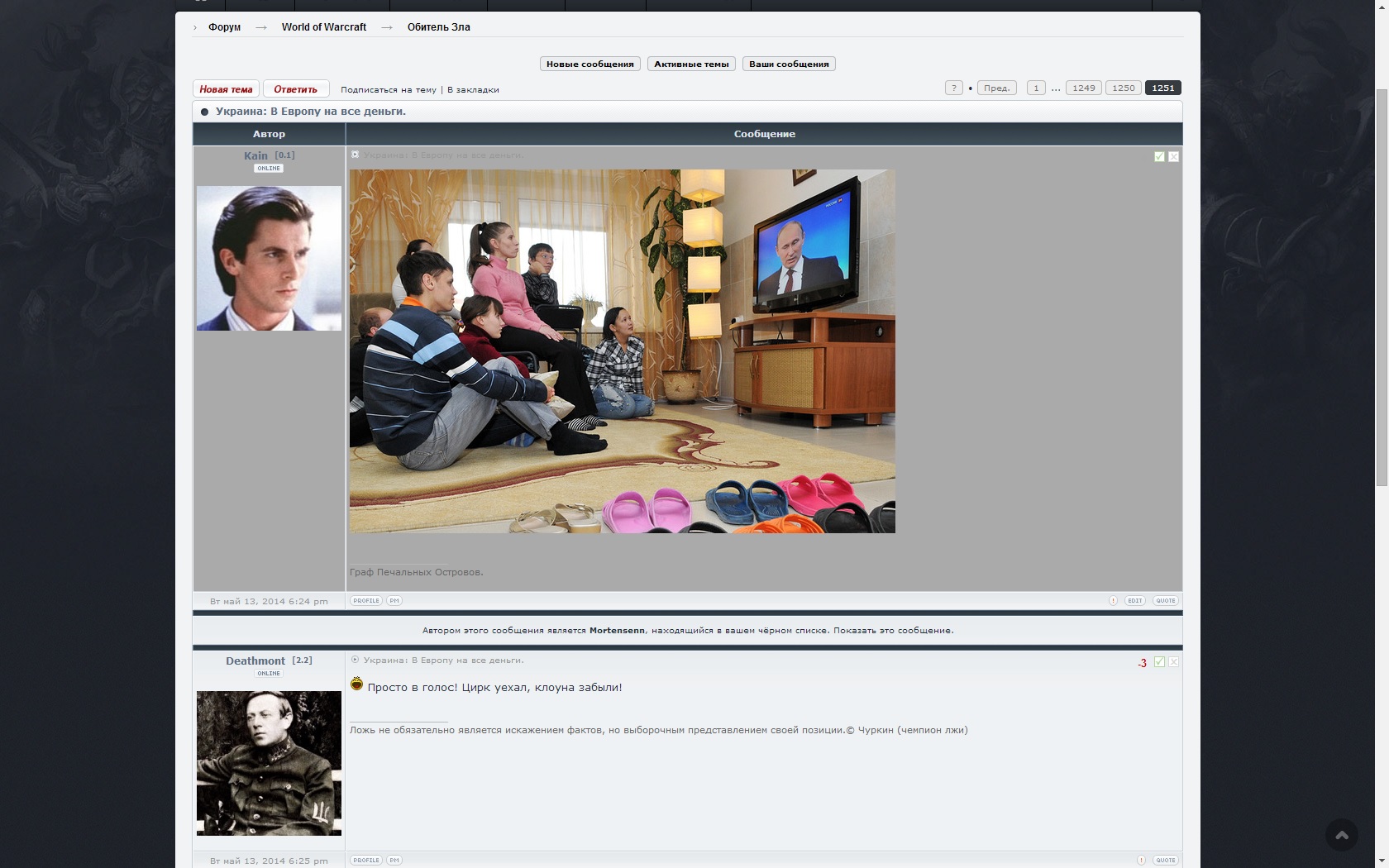
Task: Click EDIT button on Kain's post
Action: (1134, 601)
